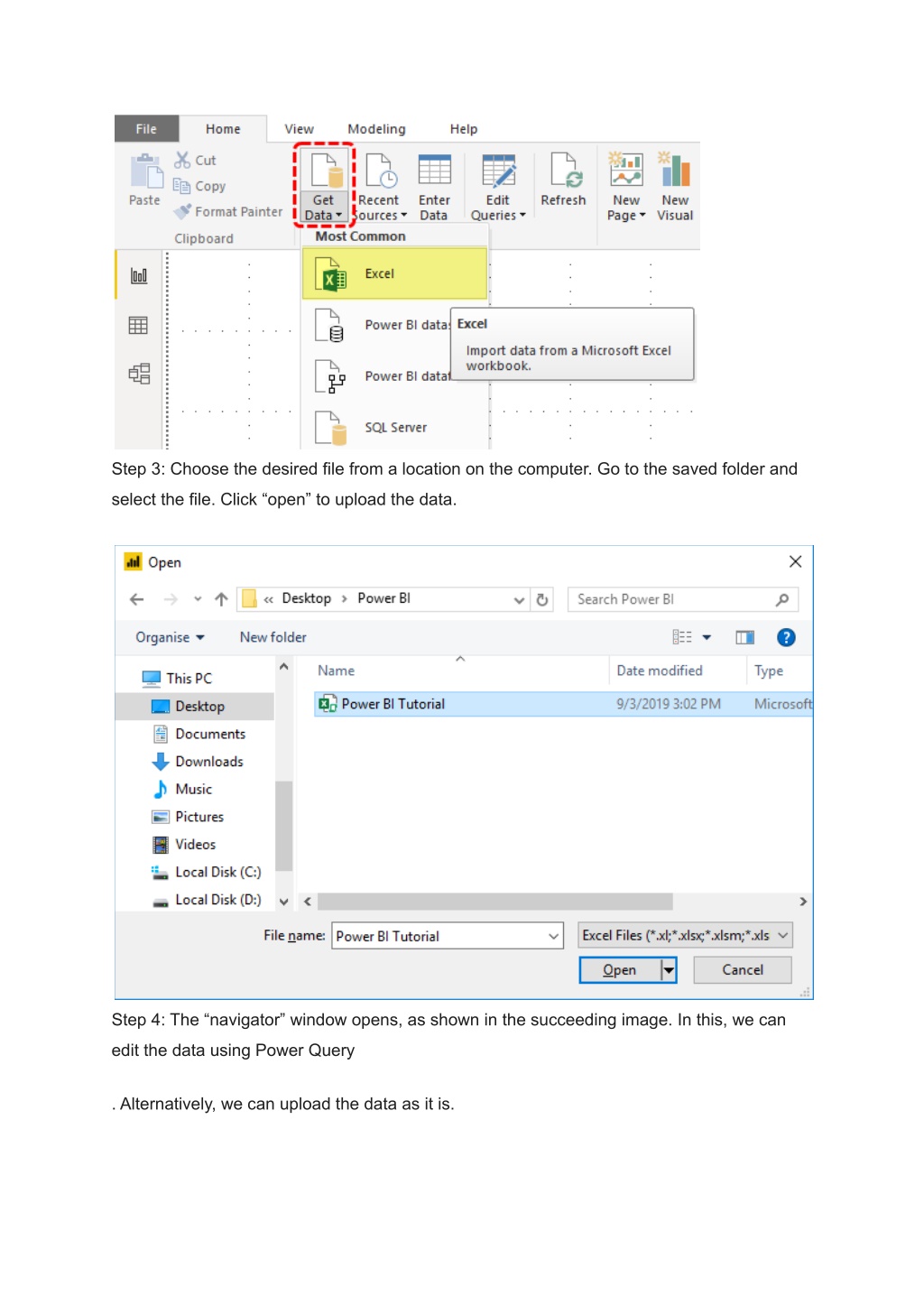Switch to the View tab
Viewport: 924px width, 1305px height.
[299, 129]
